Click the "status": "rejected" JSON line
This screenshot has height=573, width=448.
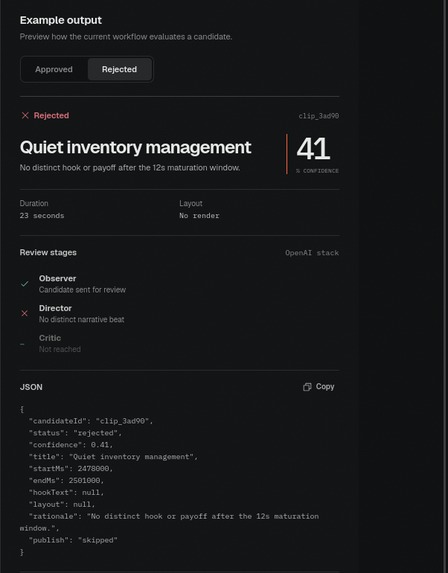(75, 433)
